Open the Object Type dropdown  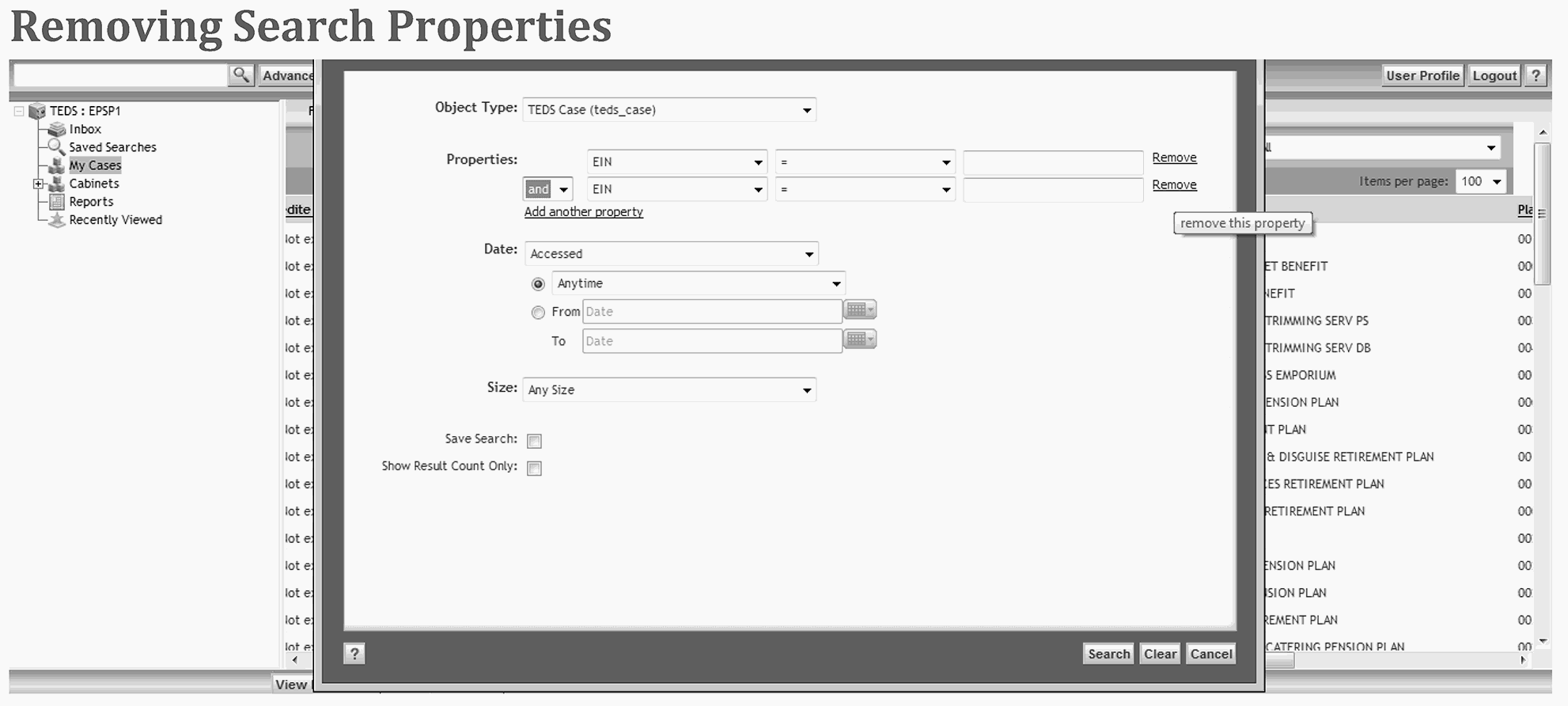668,110
